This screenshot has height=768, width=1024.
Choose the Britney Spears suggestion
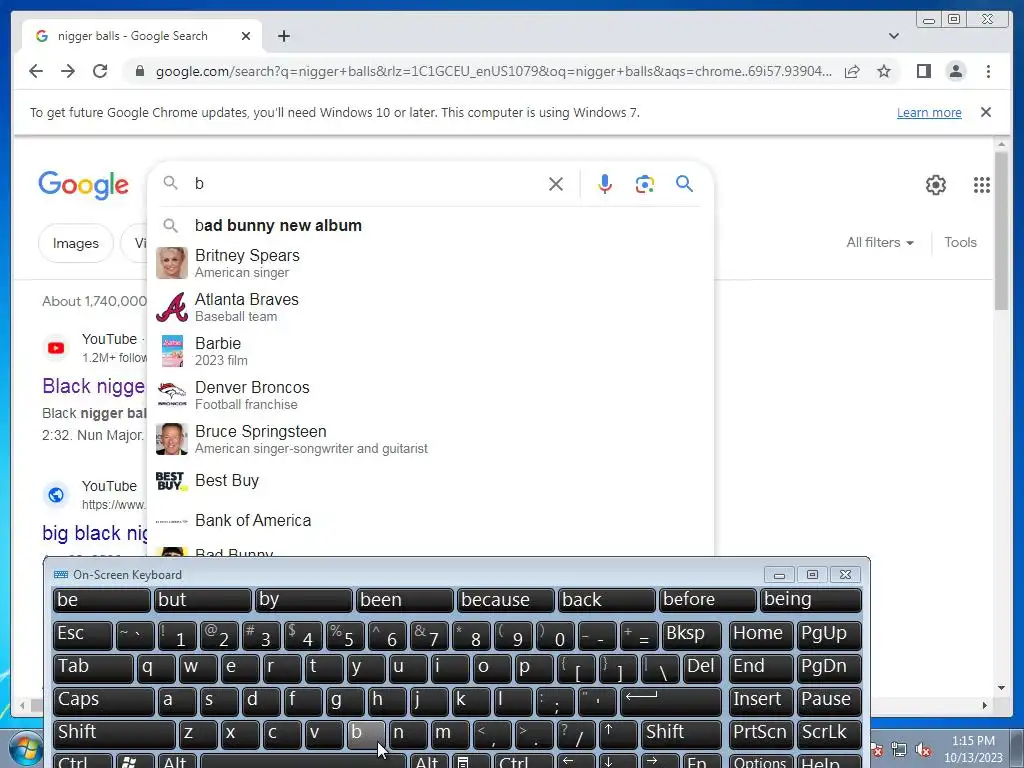click(431, 263)
